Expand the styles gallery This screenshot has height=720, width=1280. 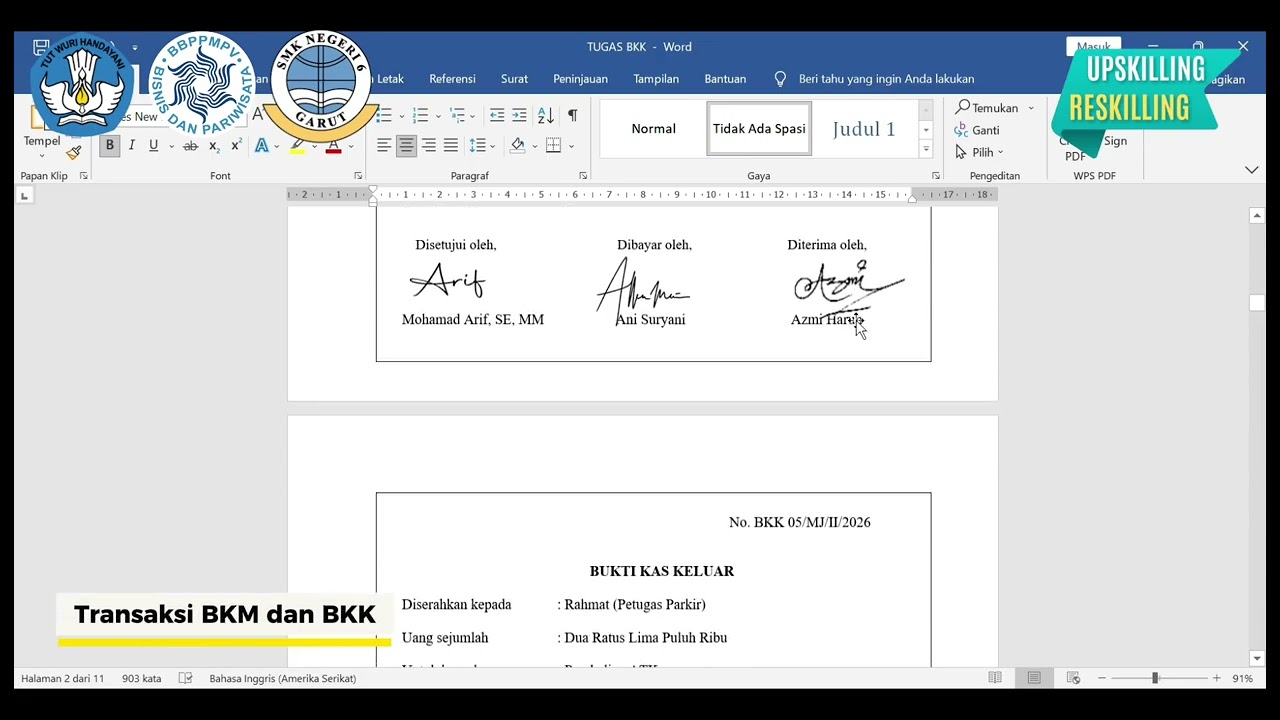pyautogui.click(x=926, y=150)
